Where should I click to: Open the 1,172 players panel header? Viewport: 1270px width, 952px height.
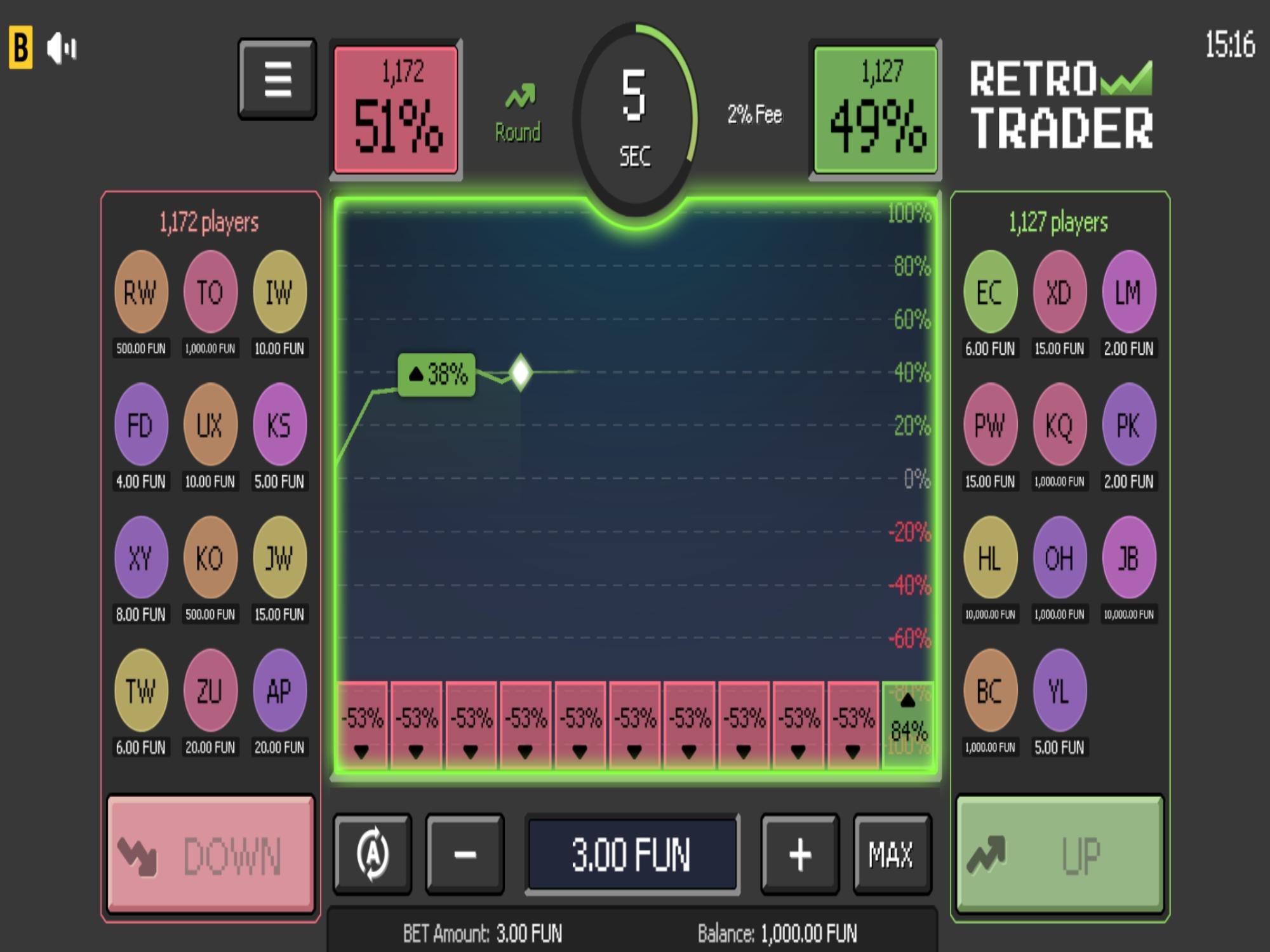(210, 221)
